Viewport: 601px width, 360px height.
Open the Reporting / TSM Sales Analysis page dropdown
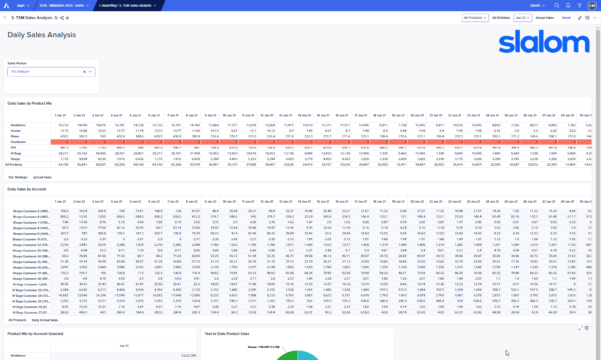pos(127,5)
